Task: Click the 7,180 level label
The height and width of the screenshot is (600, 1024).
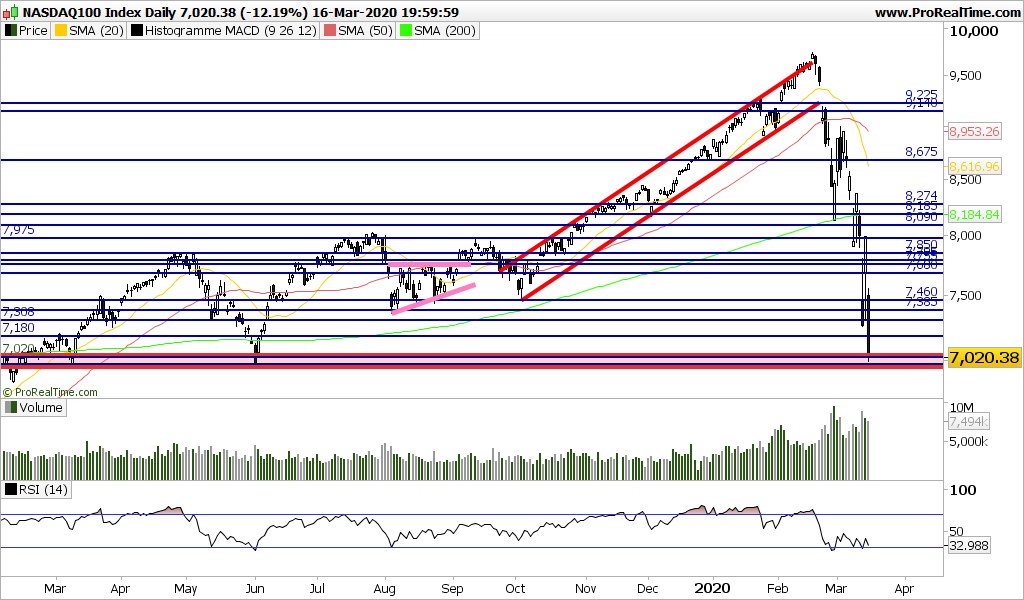Action: pyautogui.click(x=19, y=328)
